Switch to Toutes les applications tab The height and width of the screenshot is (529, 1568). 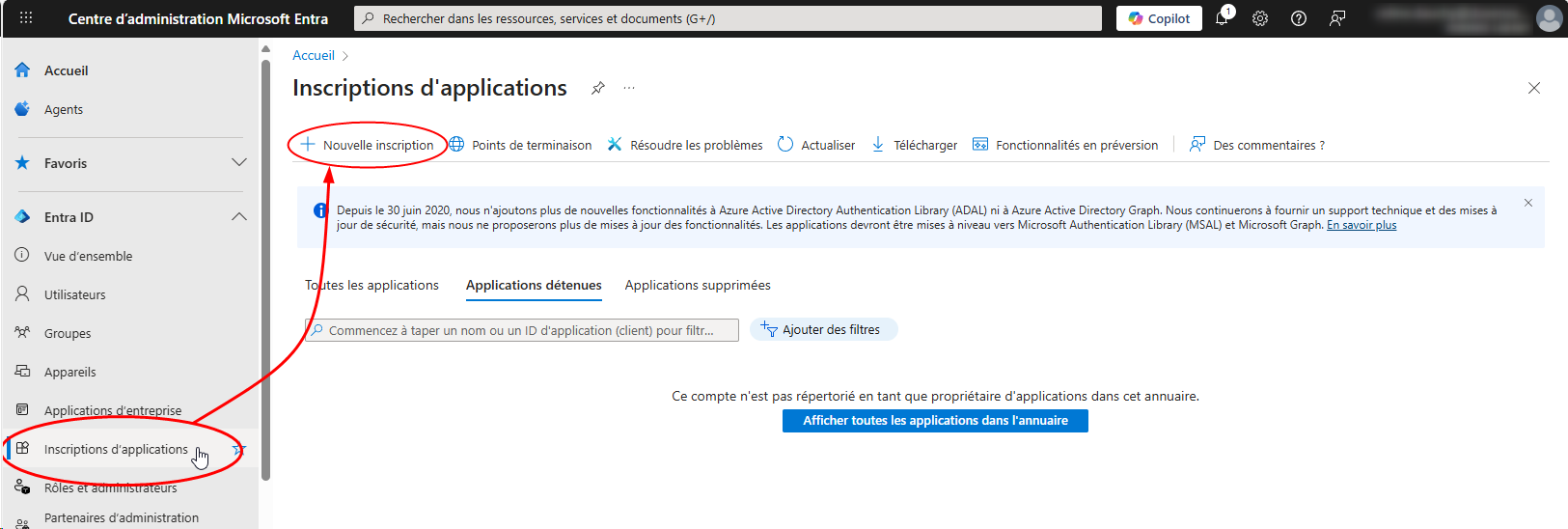371,286
